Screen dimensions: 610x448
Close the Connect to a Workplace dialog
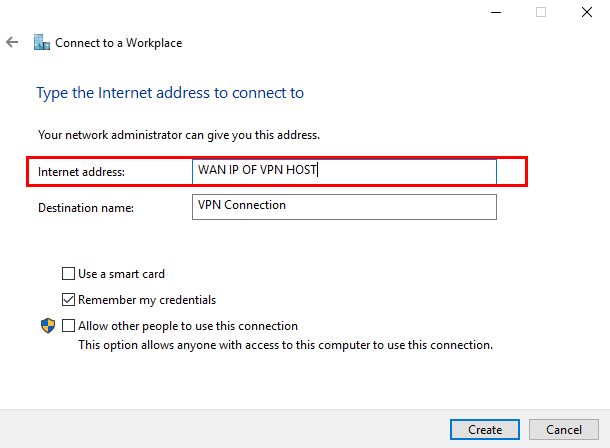pos(586,12)
